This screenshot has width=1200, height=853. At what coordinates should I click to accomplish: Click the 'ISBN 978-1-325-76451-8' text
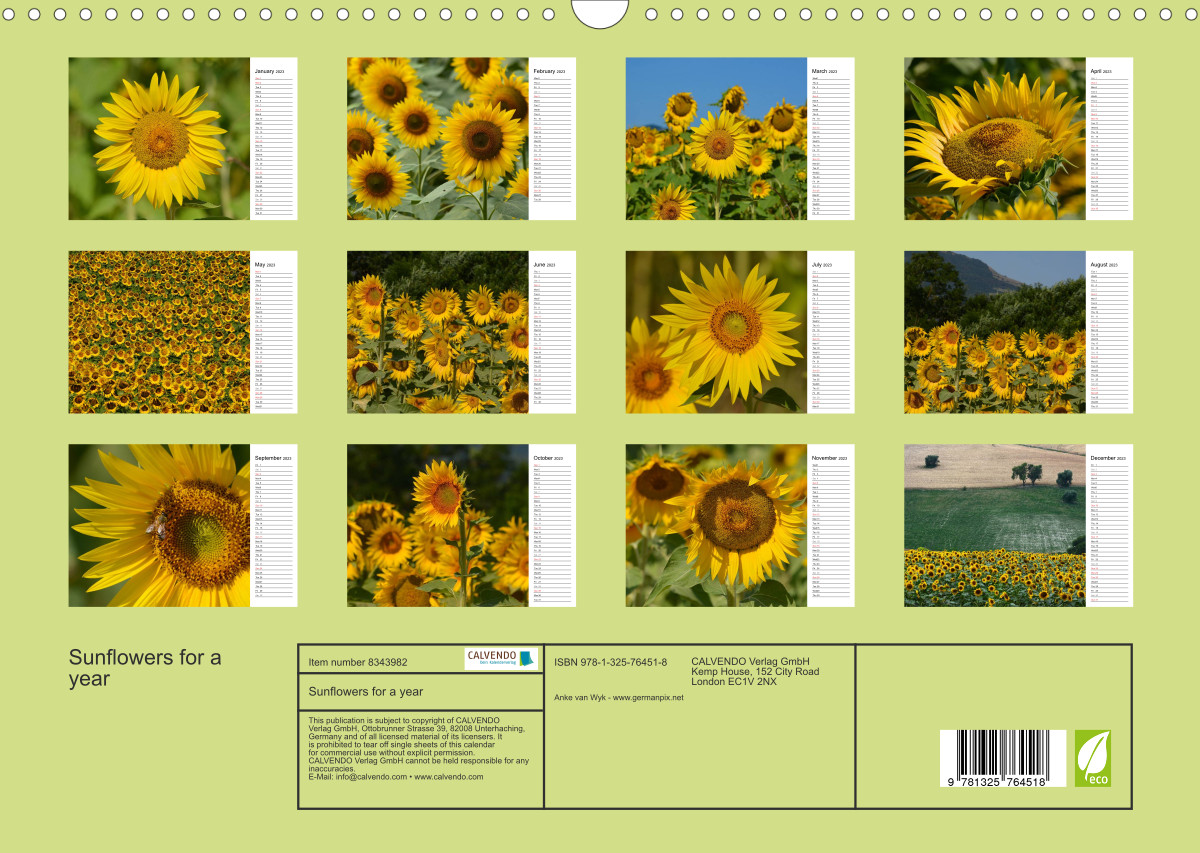(610, 662)
